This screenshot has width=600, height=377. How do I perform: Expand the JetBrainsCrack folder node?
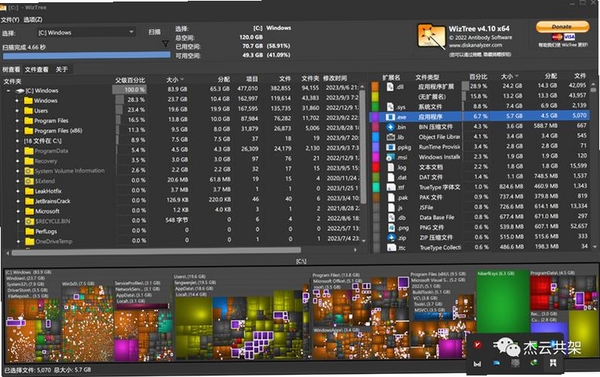(x=17, y=201)
